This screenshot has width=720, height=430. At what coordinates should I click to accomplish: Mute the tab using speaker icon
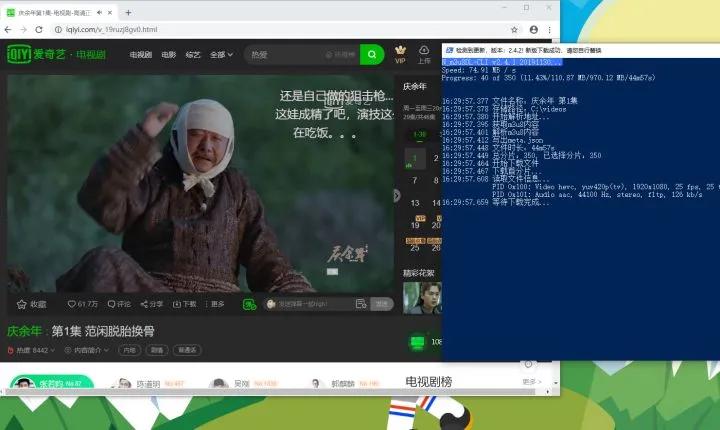(x=99, y=13)
